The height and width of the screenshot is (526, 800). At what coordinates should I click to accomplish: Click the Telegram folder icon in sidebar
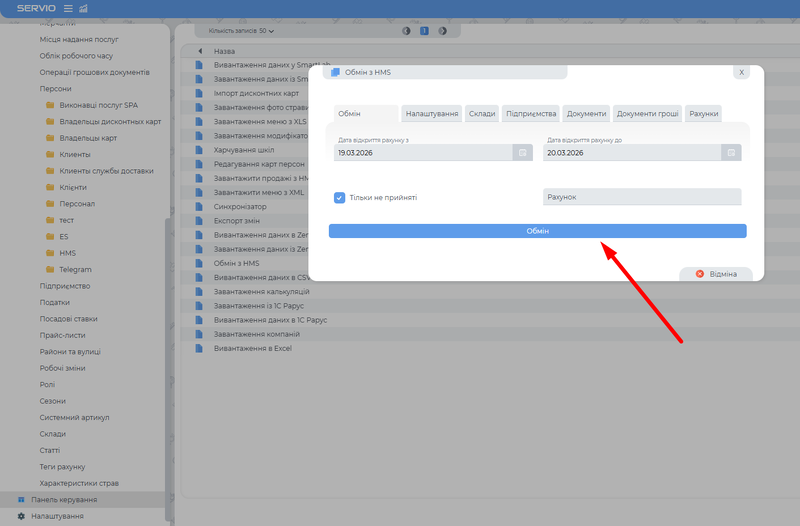pos(50,270)
